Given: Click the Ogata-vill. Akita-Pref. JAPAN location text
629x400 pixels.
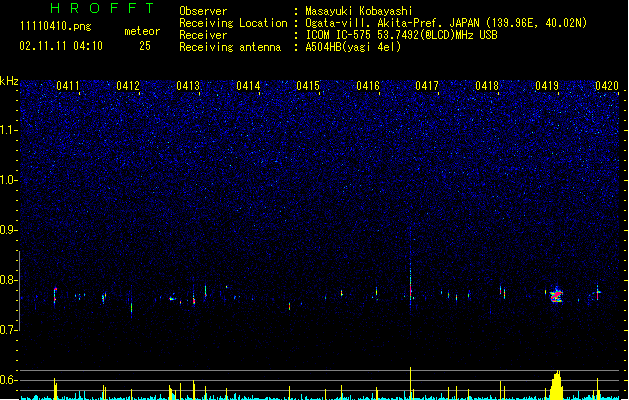Looking at the screenshot, I should click(x=446, y=23).
